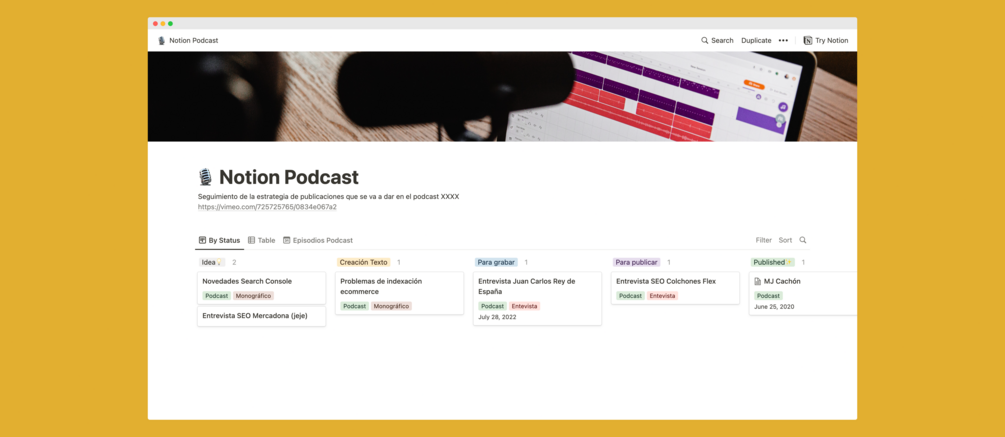Open the MJ Cachón card
The width and height of the screenshot is (1005, 437).
[803, 293]
